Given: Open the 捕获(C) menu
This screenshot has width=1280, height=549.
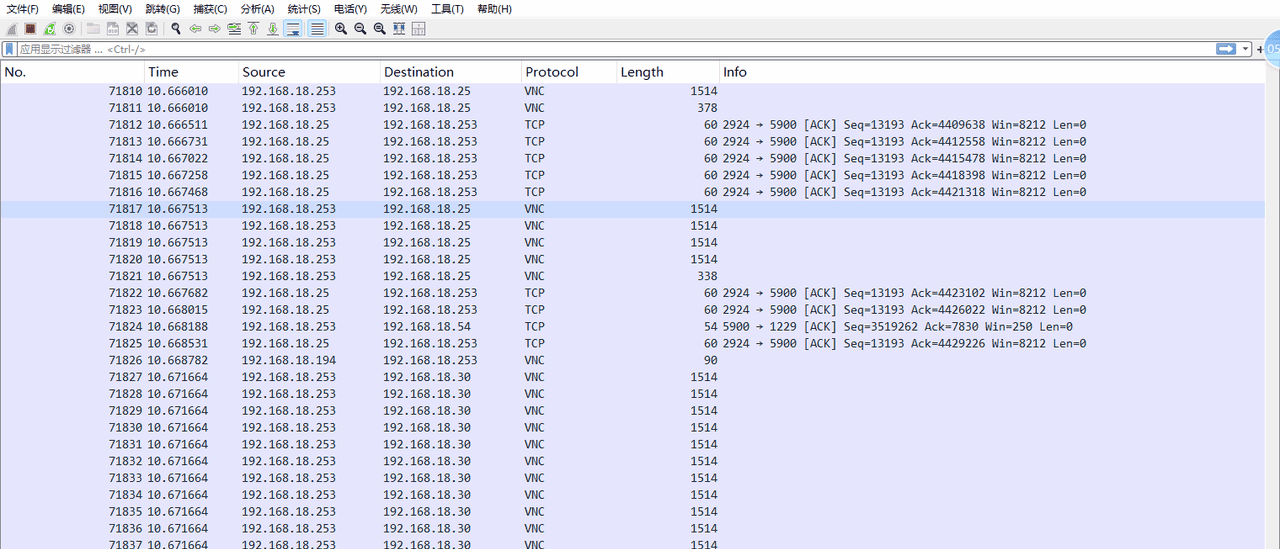Looking at the screenshot, I should point(210,9).
